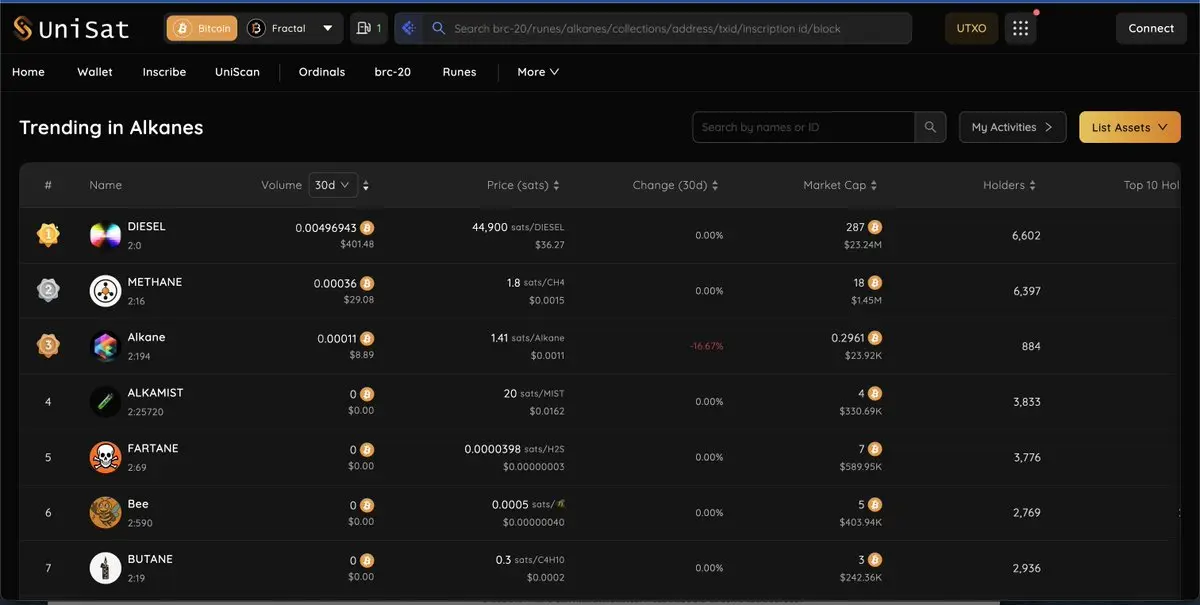Open the Bee token name
The image size is (1200, 605).
(x=138, y=504)
